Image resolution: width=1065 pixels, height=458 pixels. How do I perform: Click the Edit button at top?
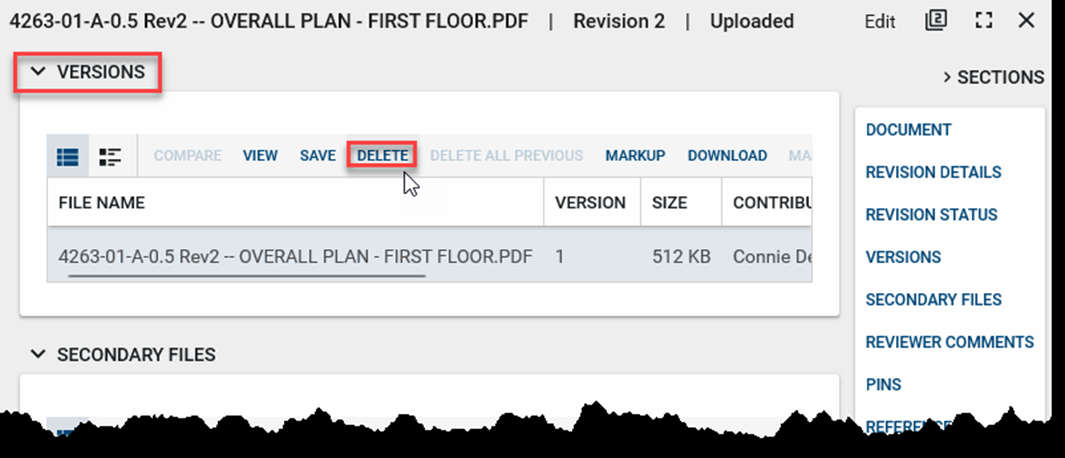[x=880, y=22]
